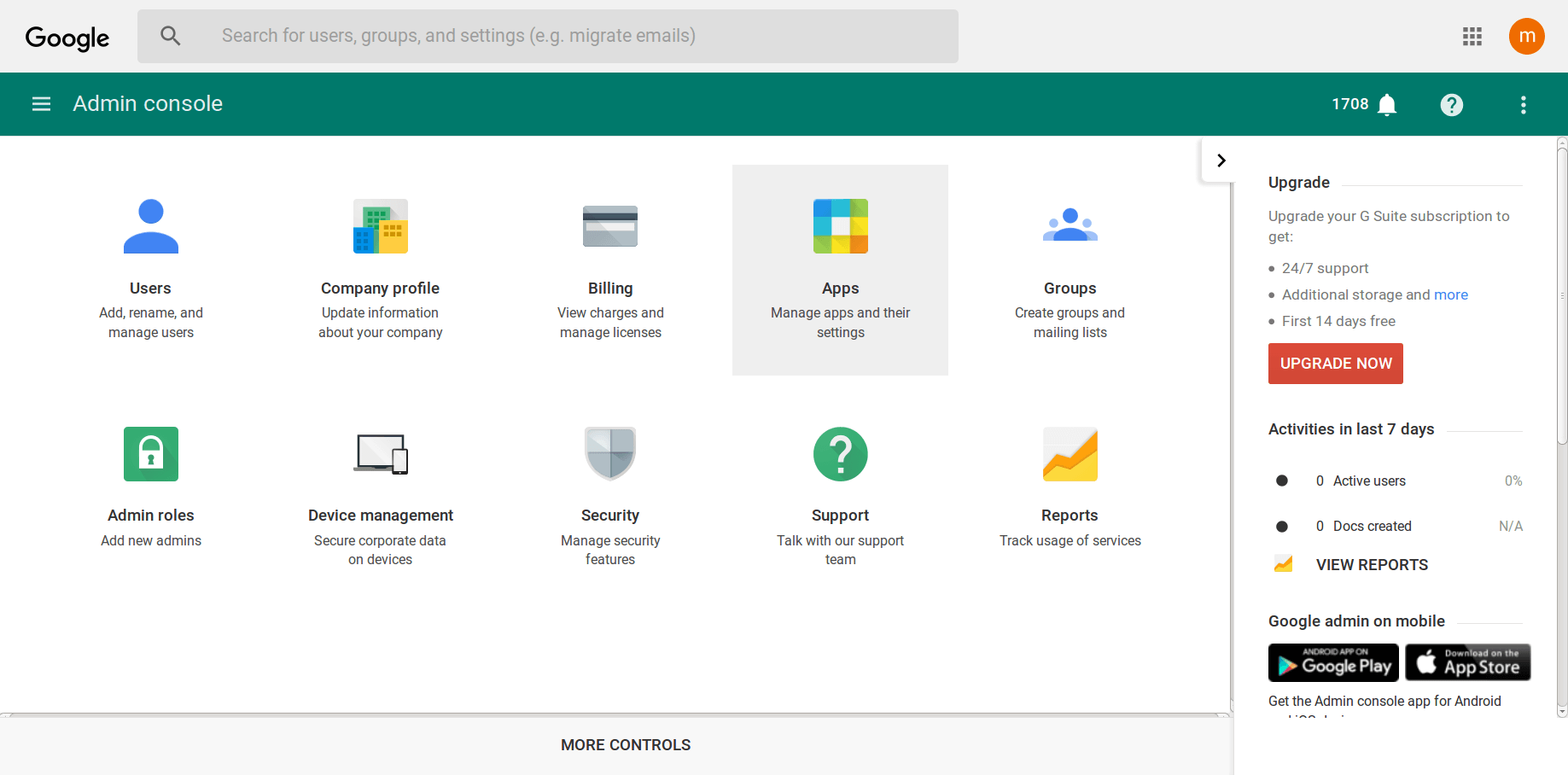
Task: Open the Security shield icon
Action: point(609,454)
